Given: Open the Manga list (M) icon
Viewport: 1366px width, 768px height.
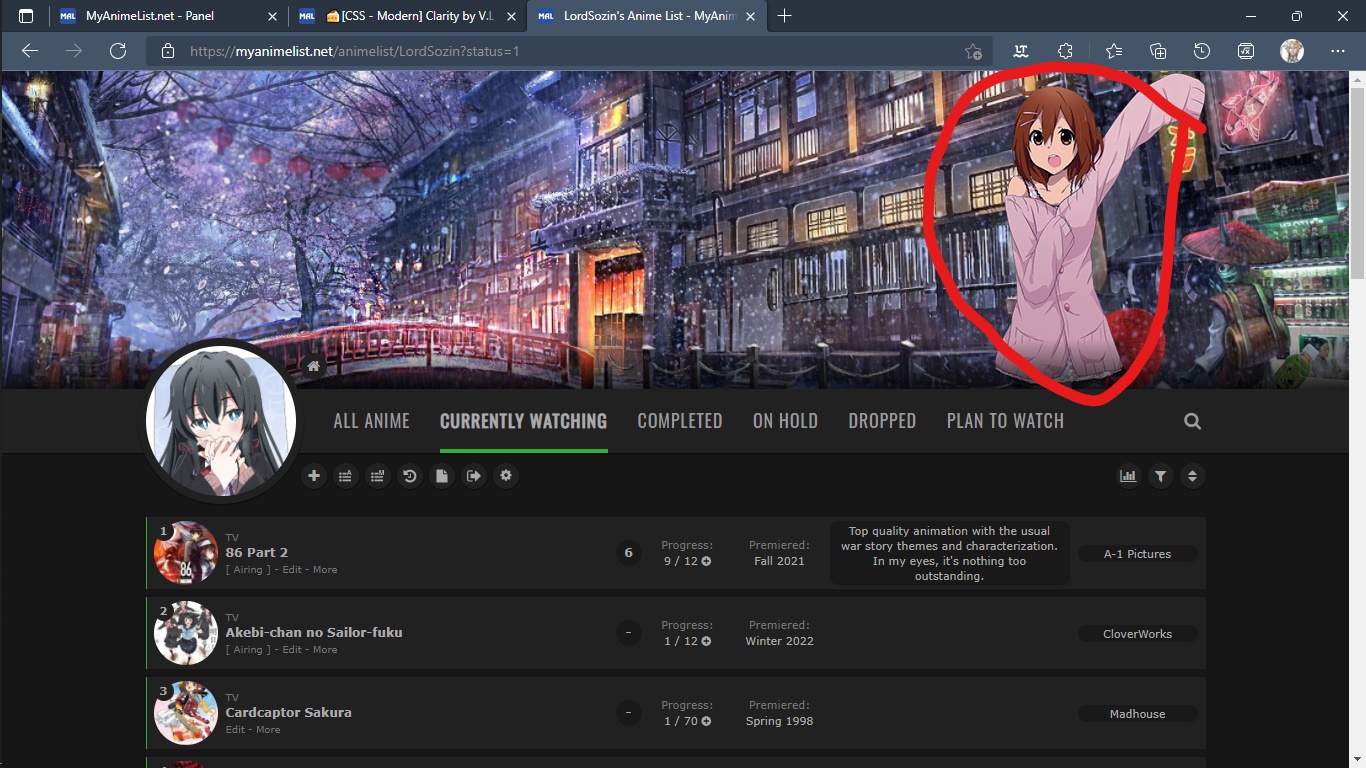Looking at the screenshot, I should 378,476.
